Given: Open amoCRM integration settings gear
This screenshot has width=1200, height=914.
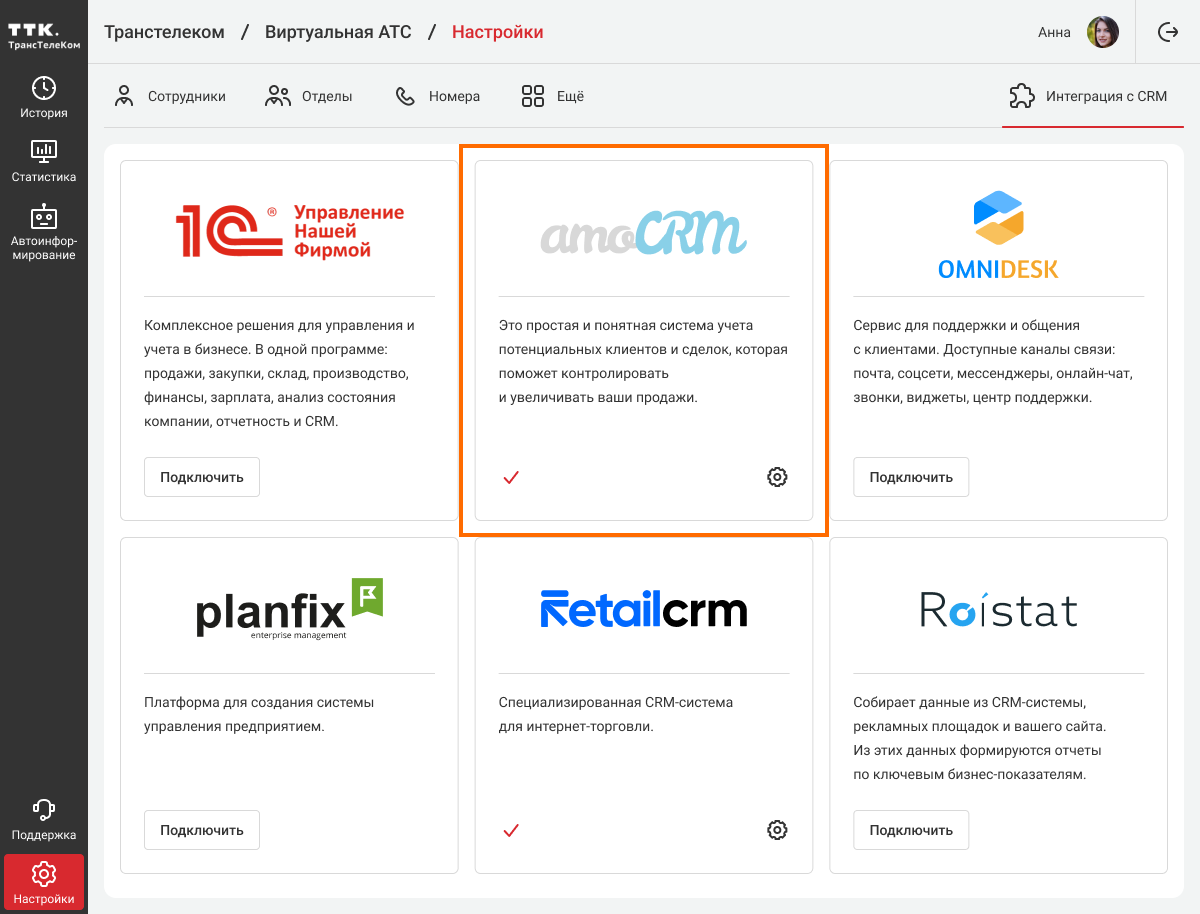Looking at the screenshot, I should (x=777, y=477).
